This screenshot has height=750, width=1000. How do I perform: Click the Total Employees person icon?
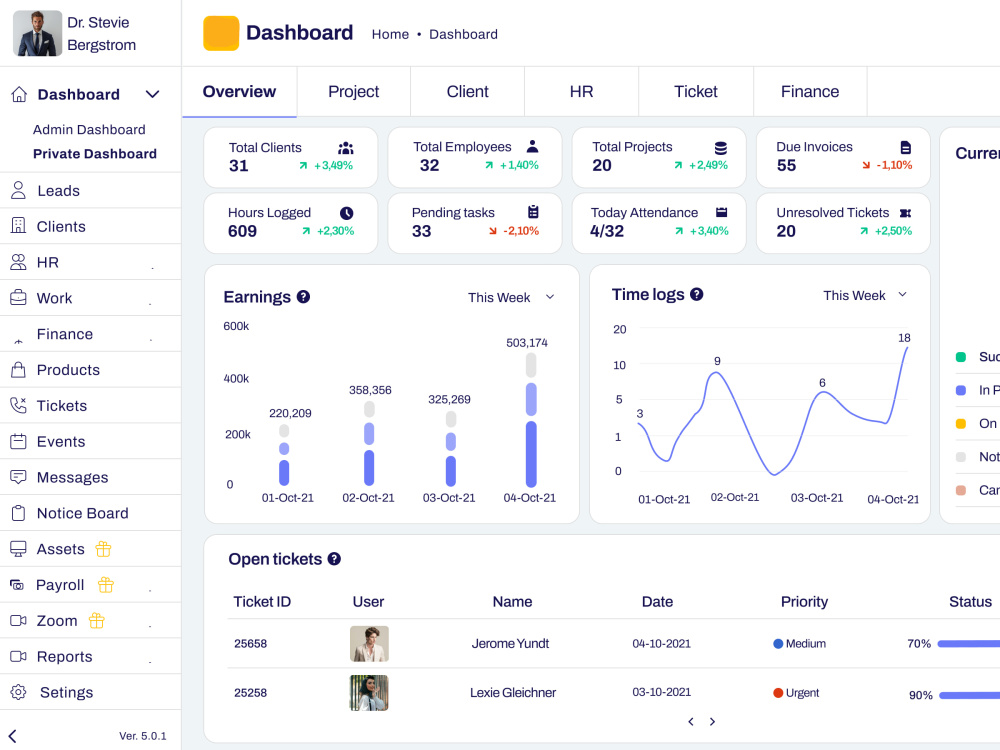(533, 147)
